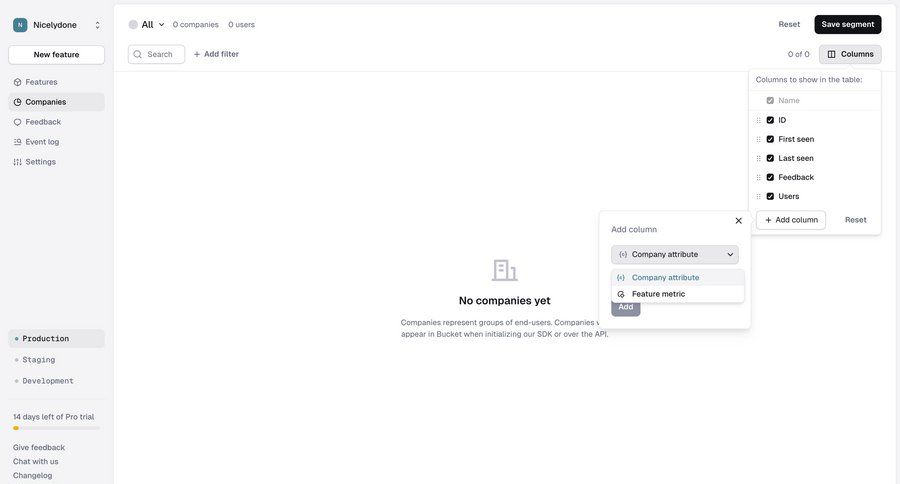
Task: Click the Pro trial progress bar
Action: [56, 428]
